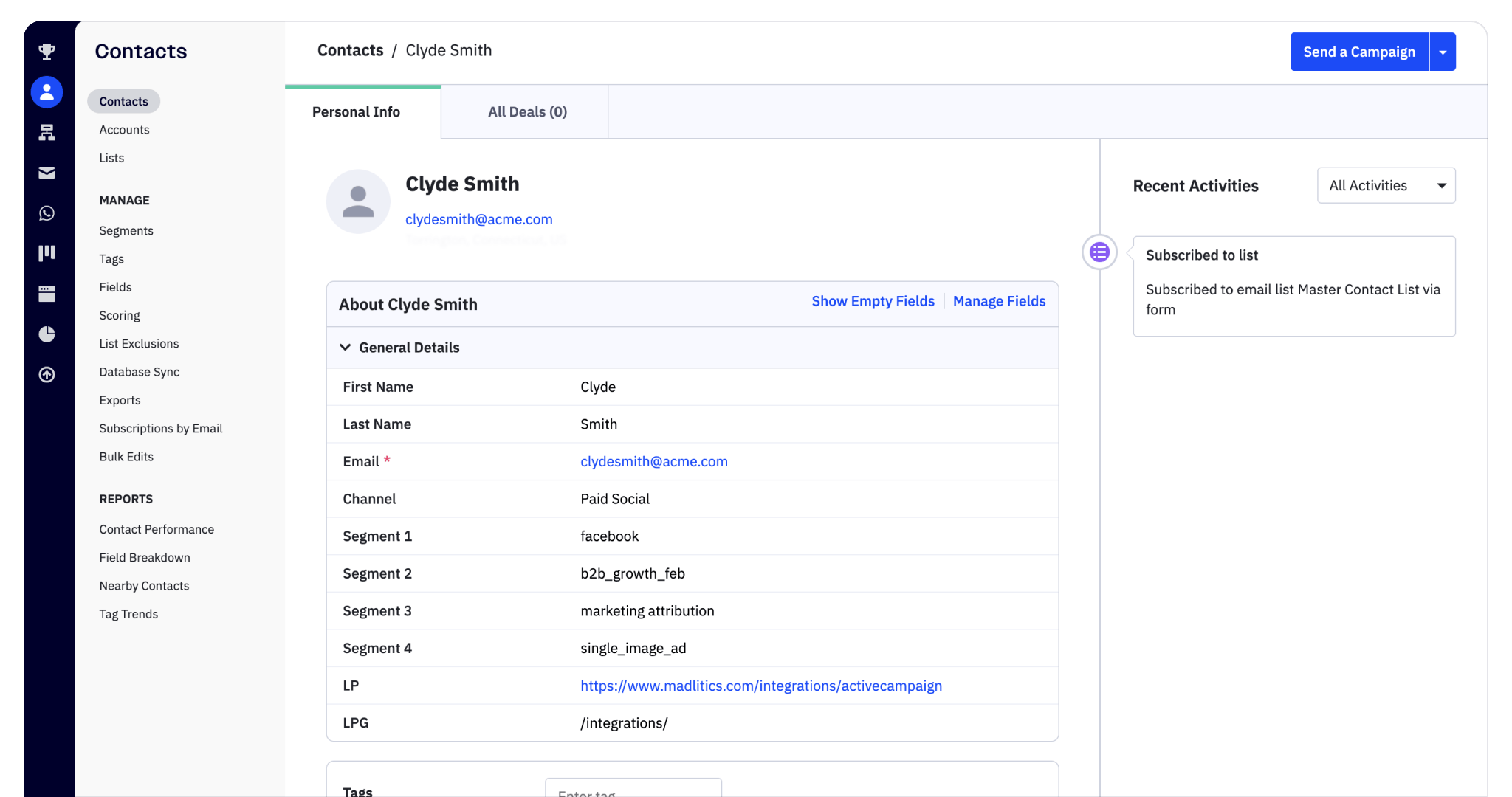1512x797 pixels.
Task: Collapse the General Details section
Action: tap(345, 348)
